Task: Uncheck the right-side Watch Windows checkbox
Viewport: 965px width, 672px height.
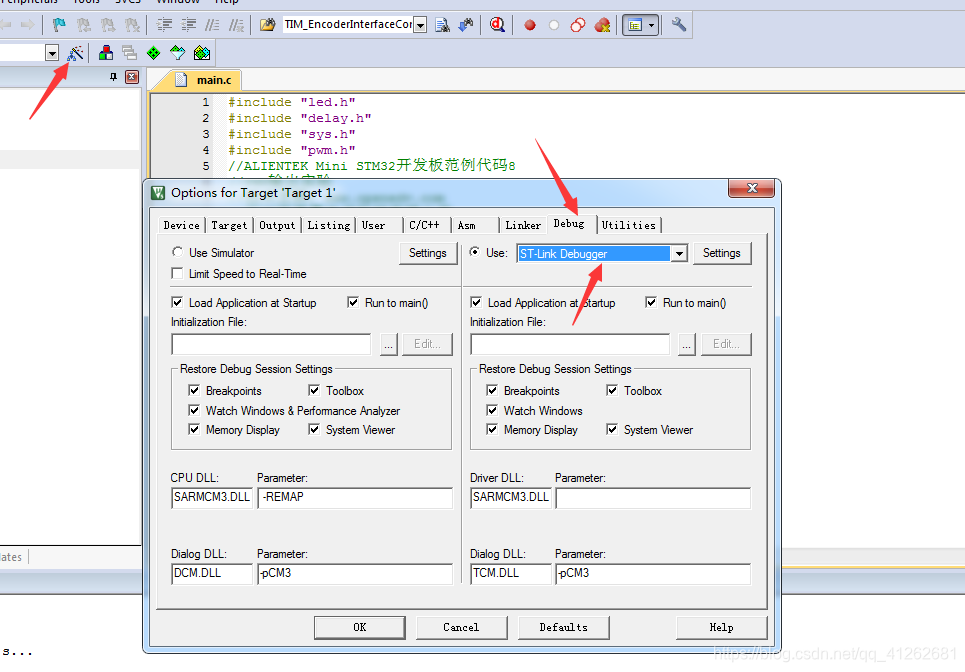Action: coord(492,410)
